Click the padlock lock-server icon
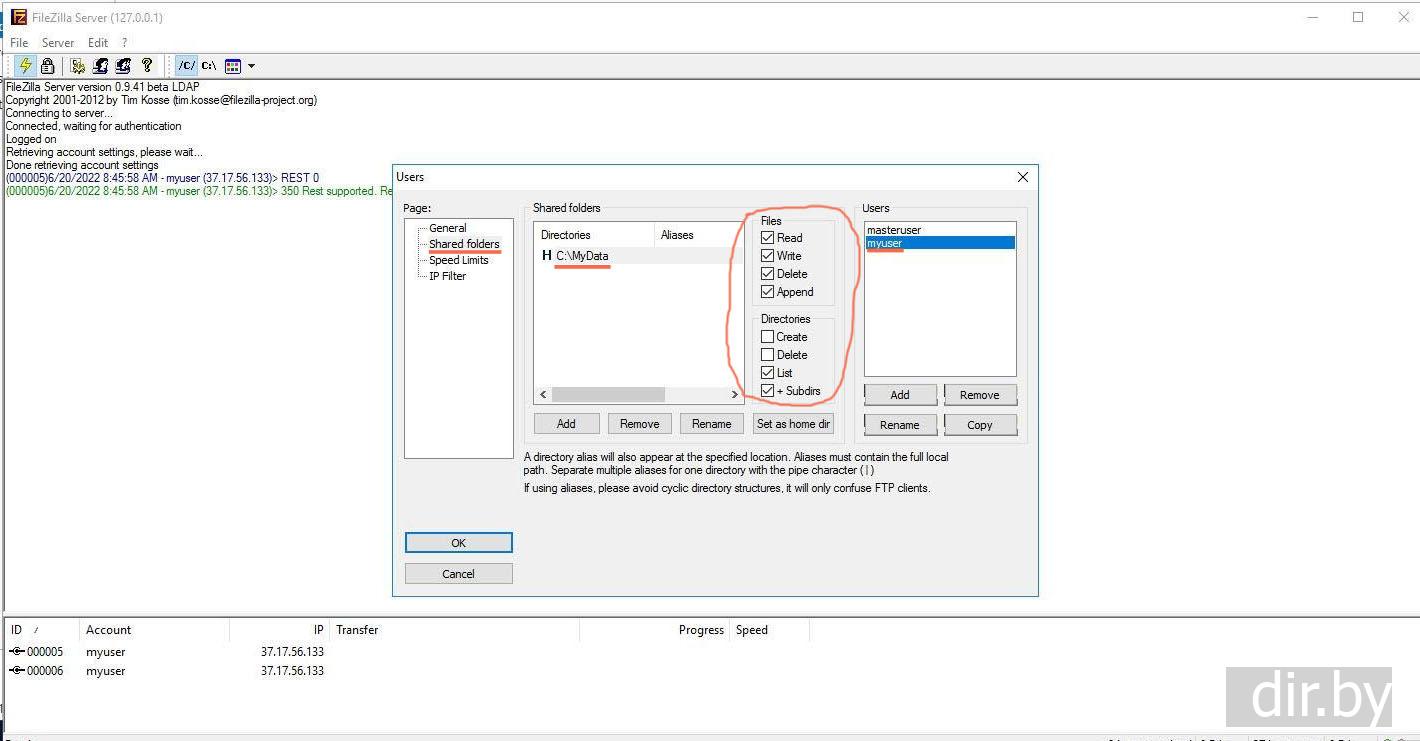The image size is (1420, 741). (x=47, y=66)
